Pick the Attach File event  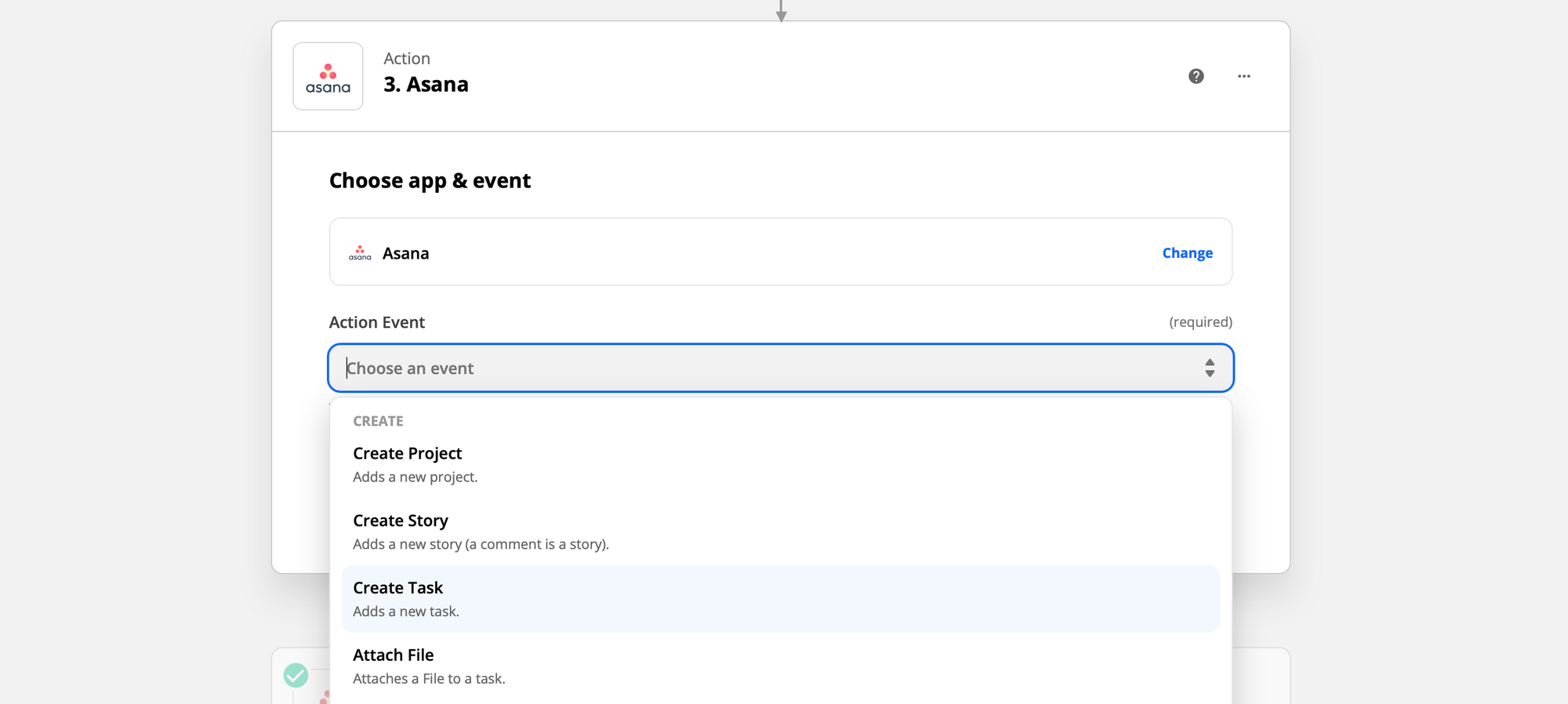click(x=781, y=666)
